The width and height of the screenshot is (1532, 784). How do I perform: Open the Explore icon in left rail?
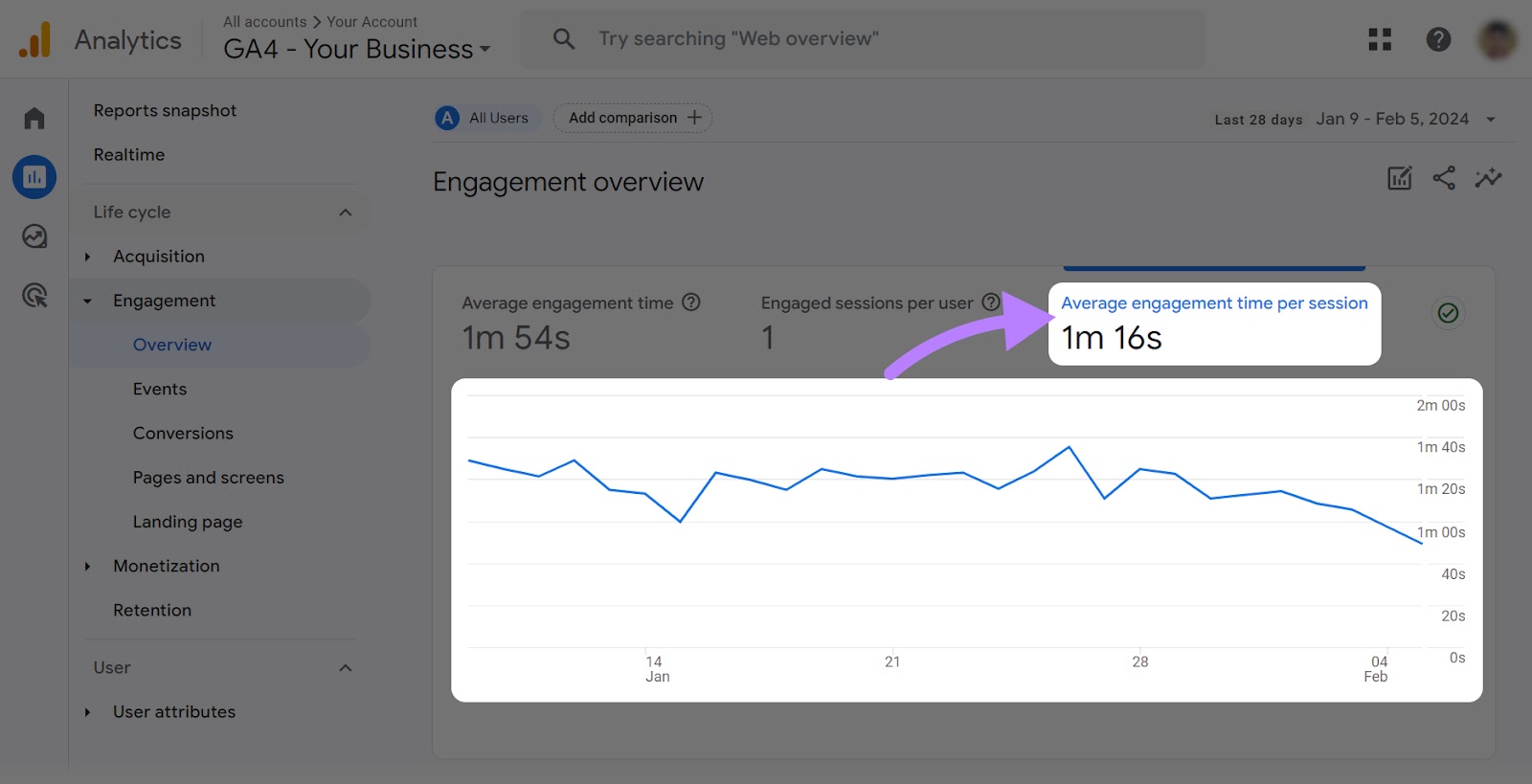34,236
